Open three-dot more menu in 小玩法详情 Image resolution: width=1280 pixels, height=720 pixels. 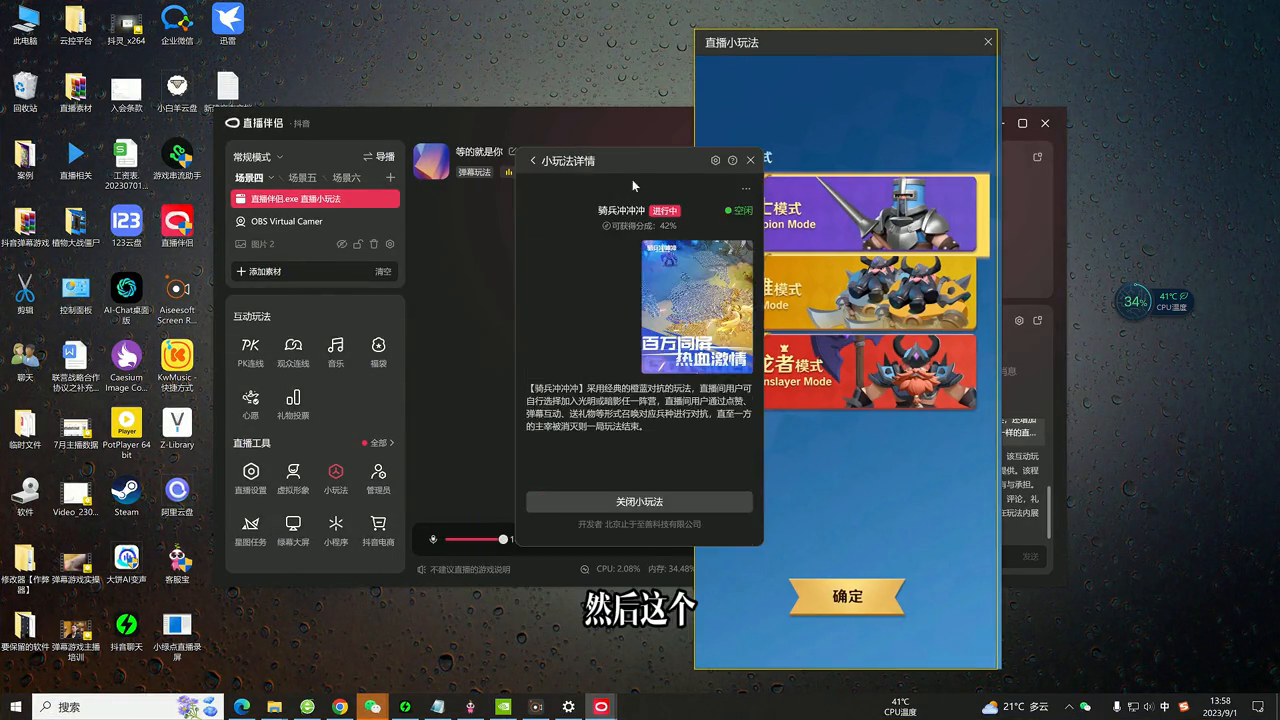tap(745, 189)
